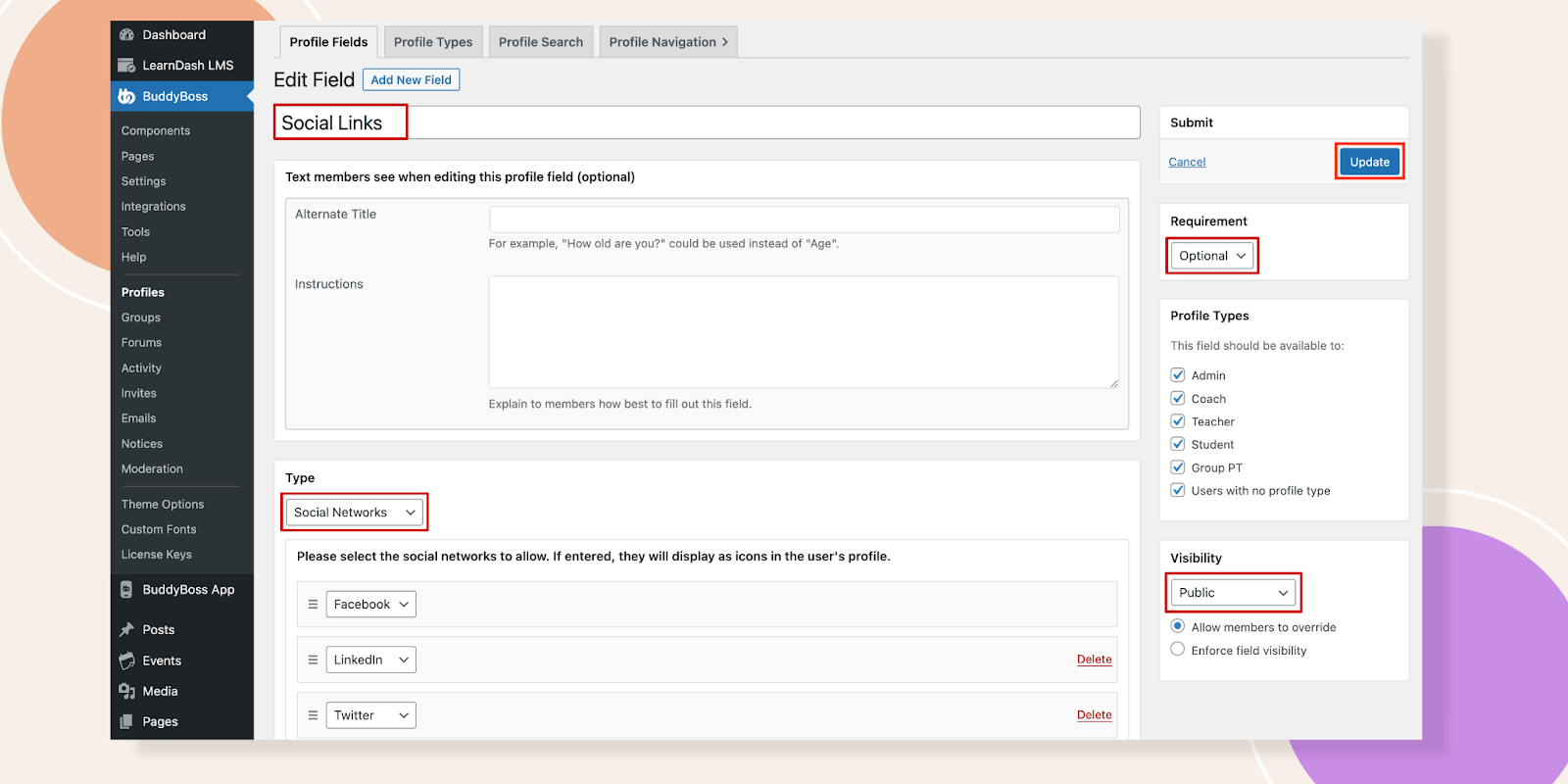This screenshot has width=1568, height=784.
Task: Uncheck Users with no profile type
Action: 1178,490
